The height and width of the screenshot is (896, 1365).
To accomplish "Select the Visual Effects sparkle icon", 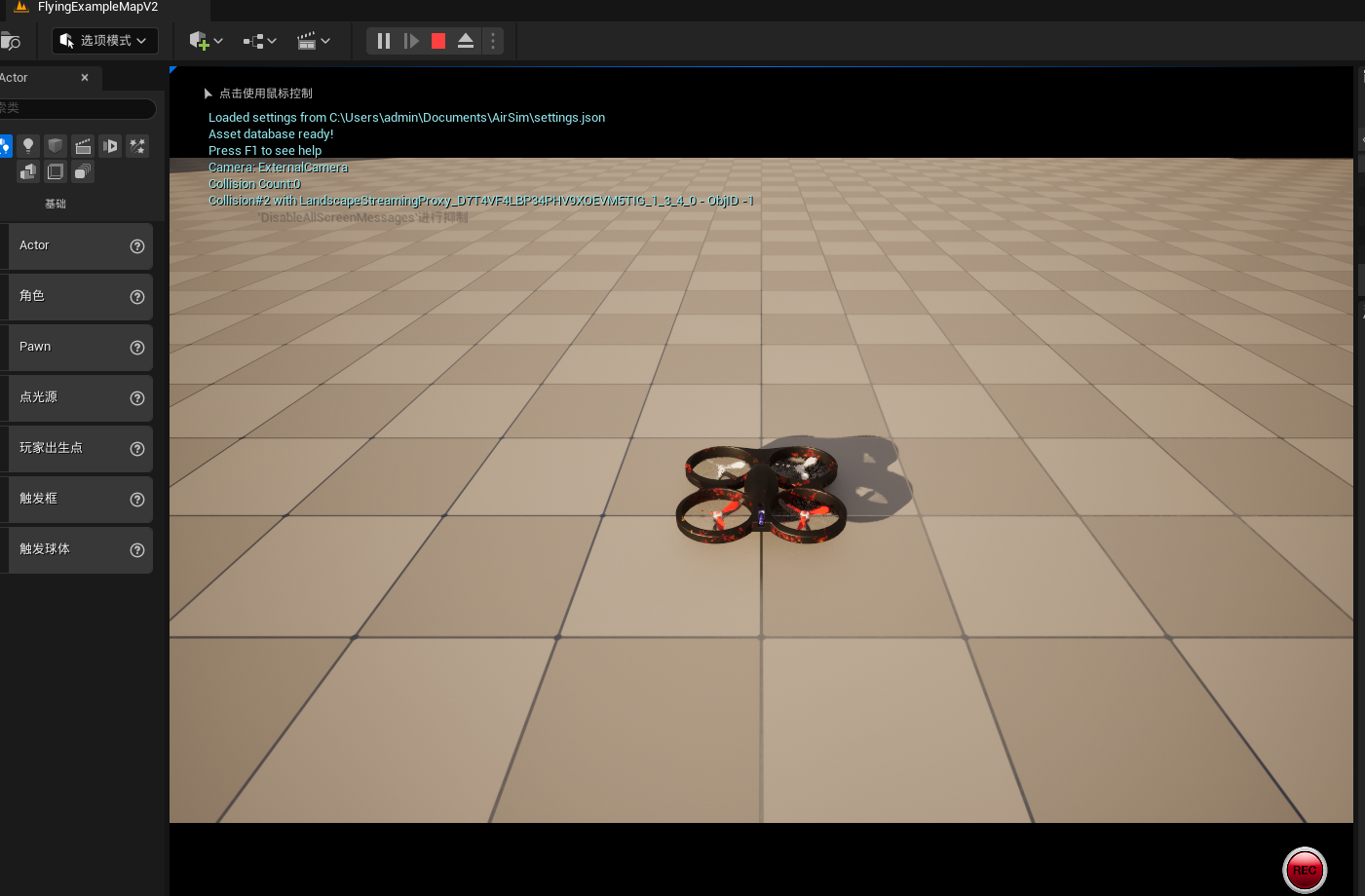I will click(137, 146).
